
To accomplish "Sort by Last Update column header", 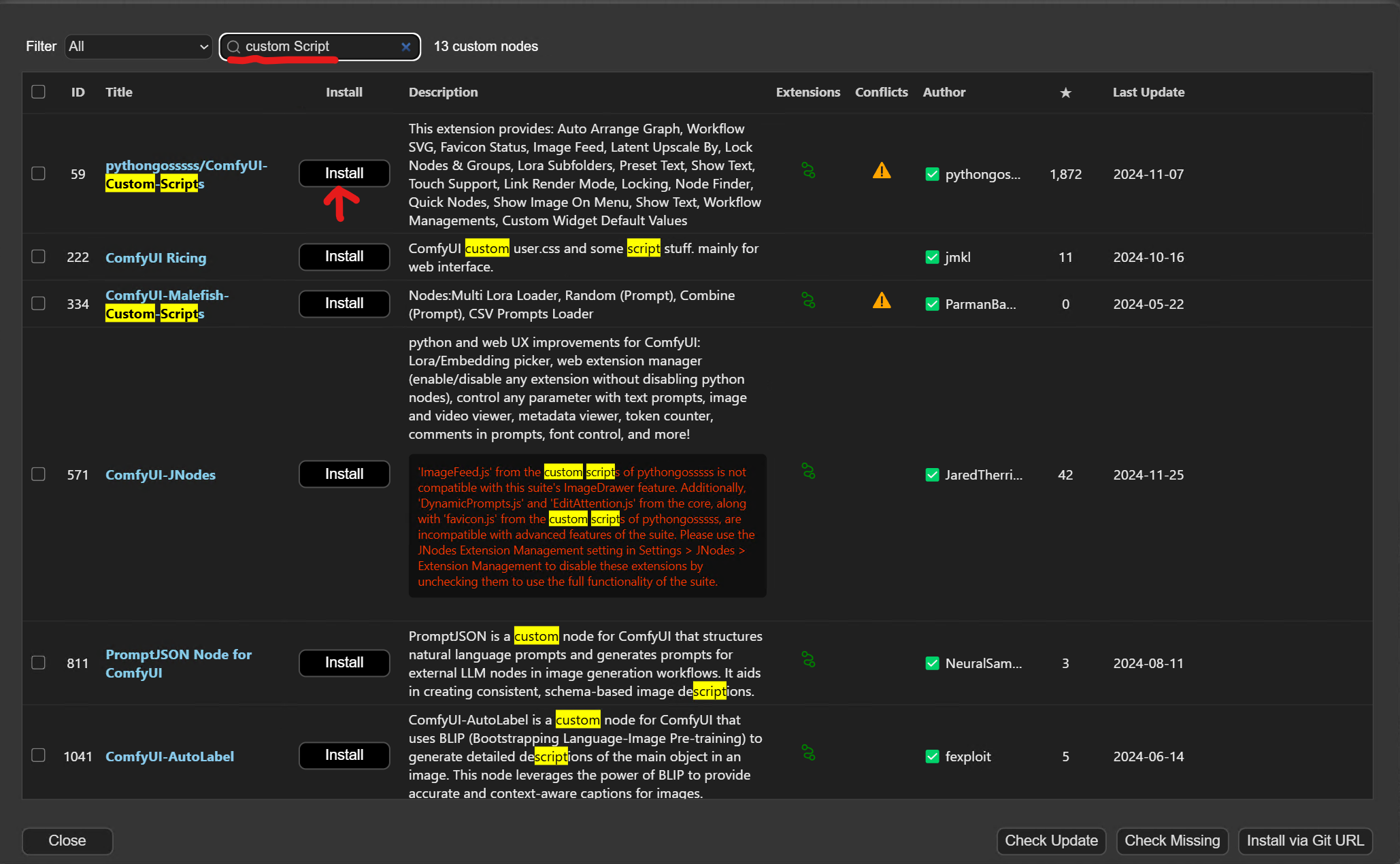I will tap(1148, 93).
